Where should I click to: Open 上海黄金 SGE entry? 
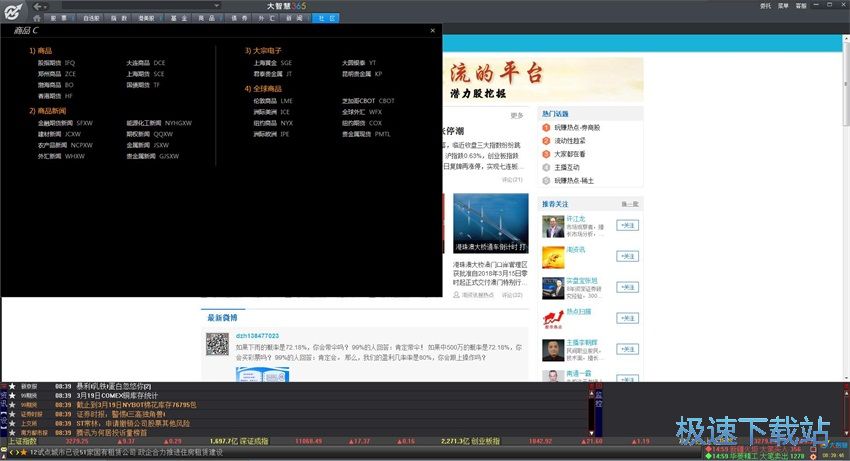click(273, 63)
